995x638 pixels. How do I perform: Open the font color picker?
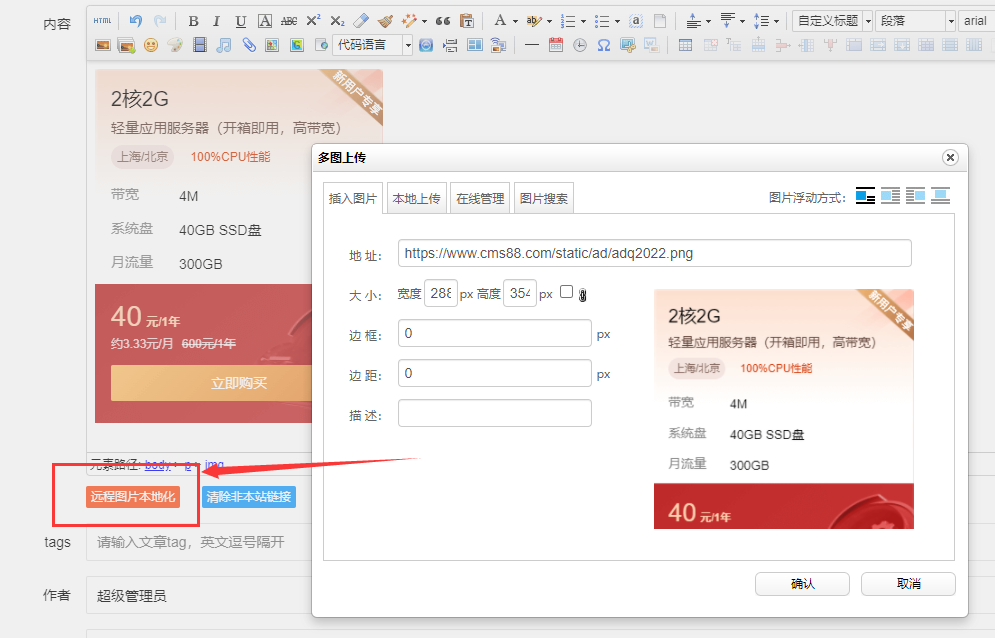pos(500,20)
